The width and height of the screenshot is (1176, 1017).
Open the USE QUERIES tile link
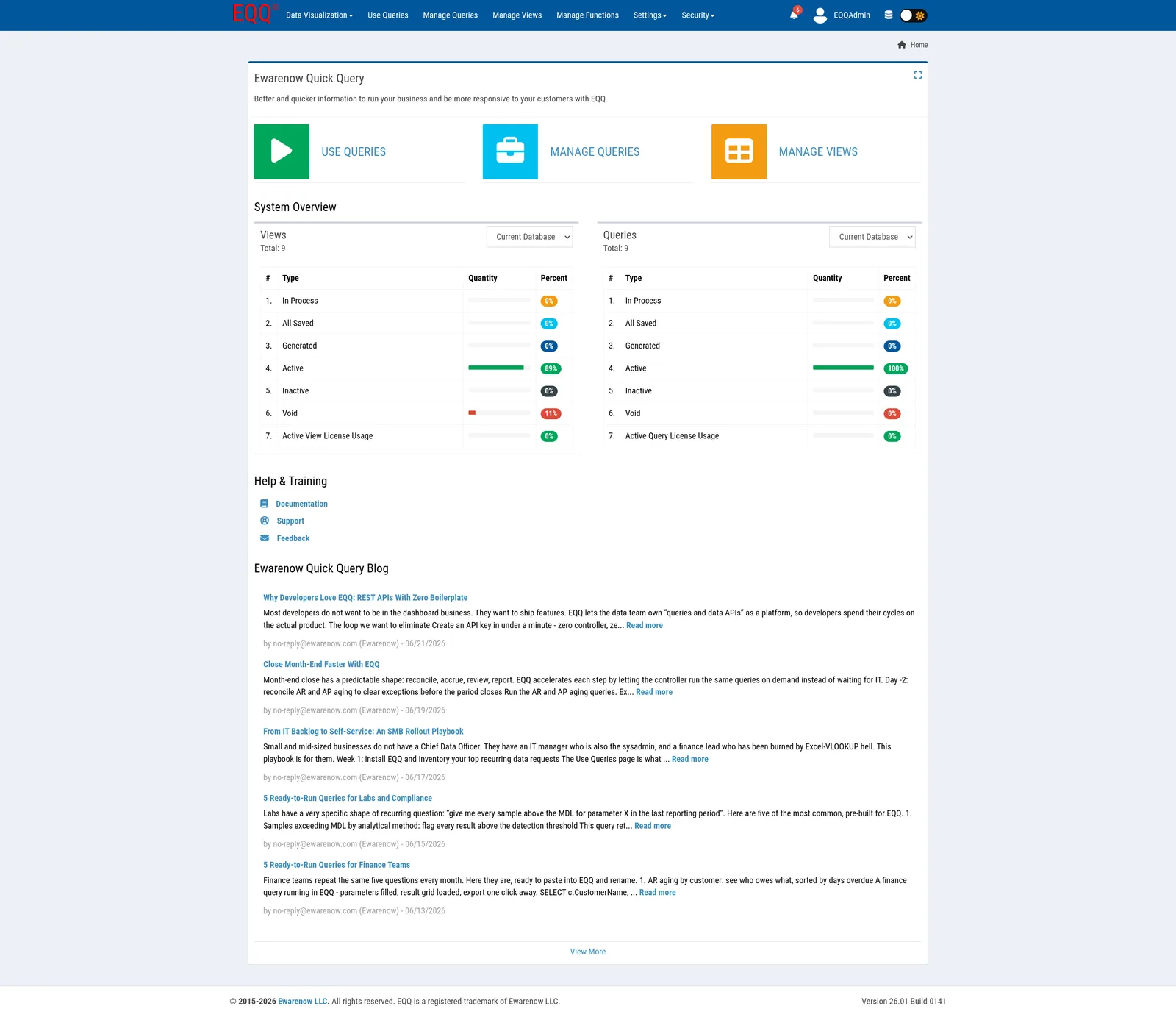[x=354, y=151]
